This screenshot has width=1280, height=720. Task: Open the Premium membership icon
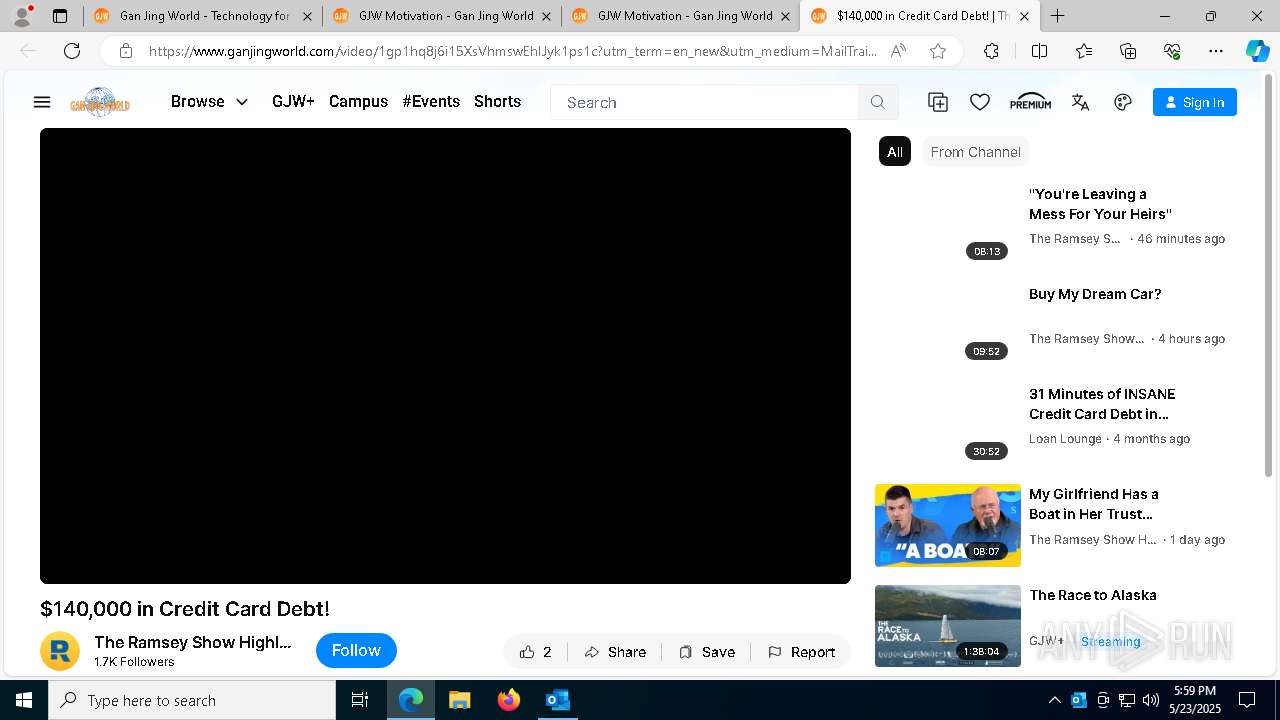pos(1030,102)
